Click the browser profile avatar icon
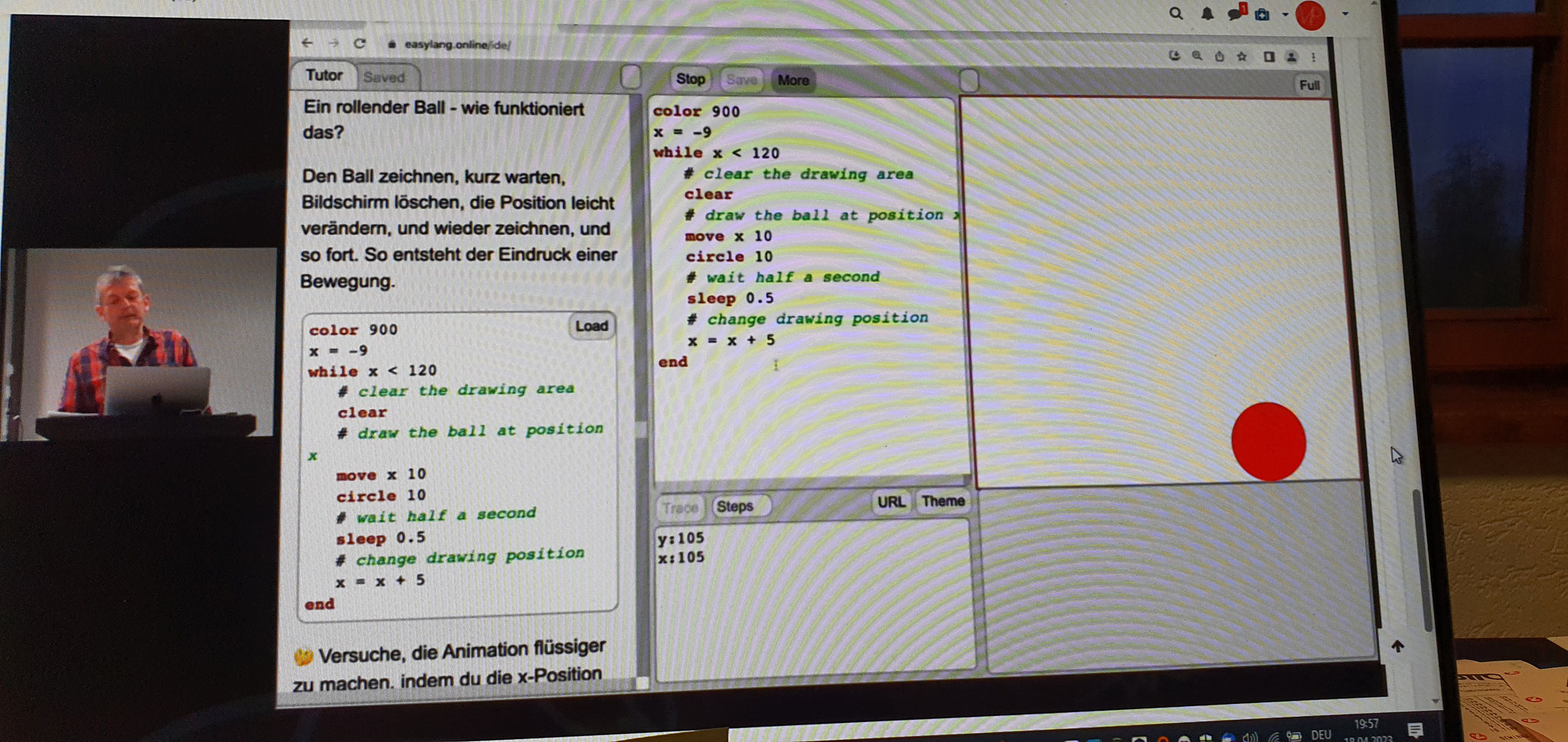Viewport: 1568px width, 742px height. [x=1291, y=57]
